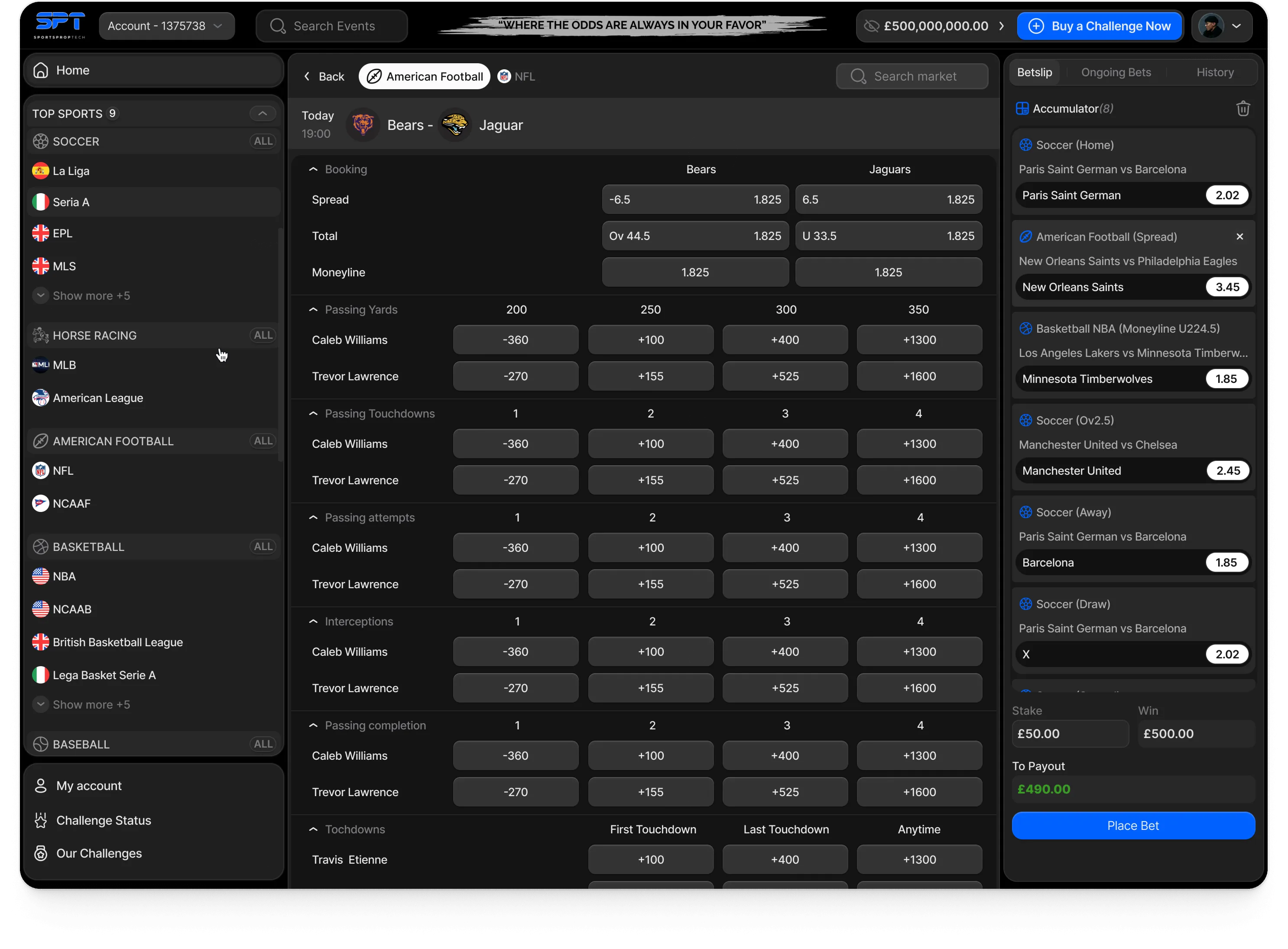
Task: Click the La Liga Spain flag icon
Action: pos(40,171)
